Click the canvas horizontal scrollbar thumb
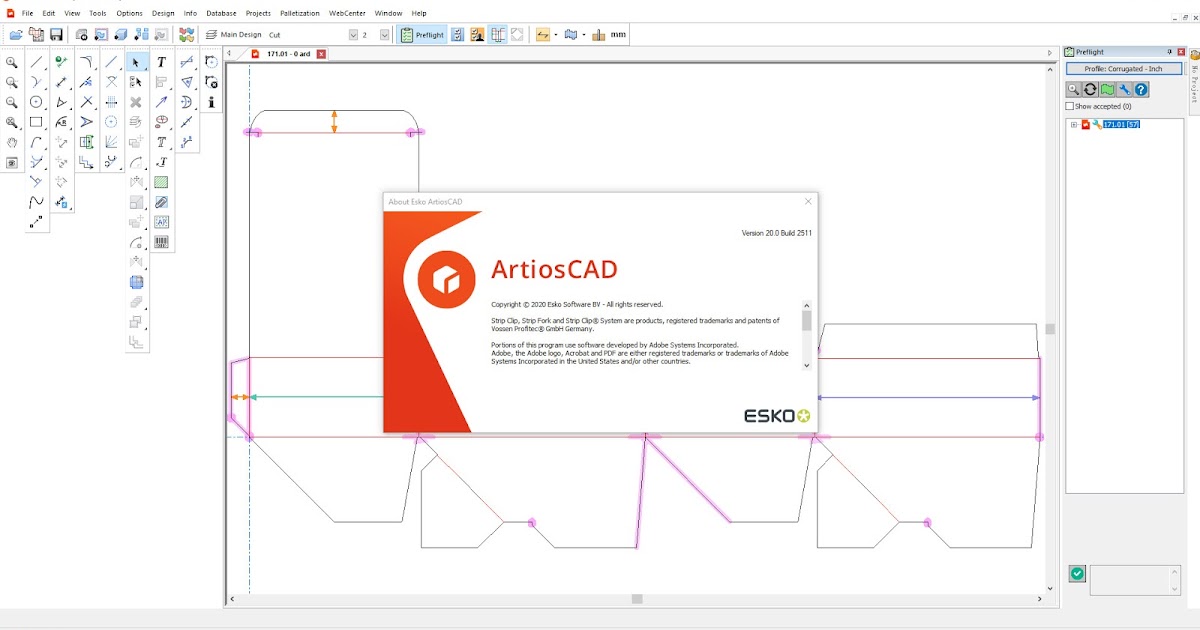The image size is (1200, 630). point(637,599)
